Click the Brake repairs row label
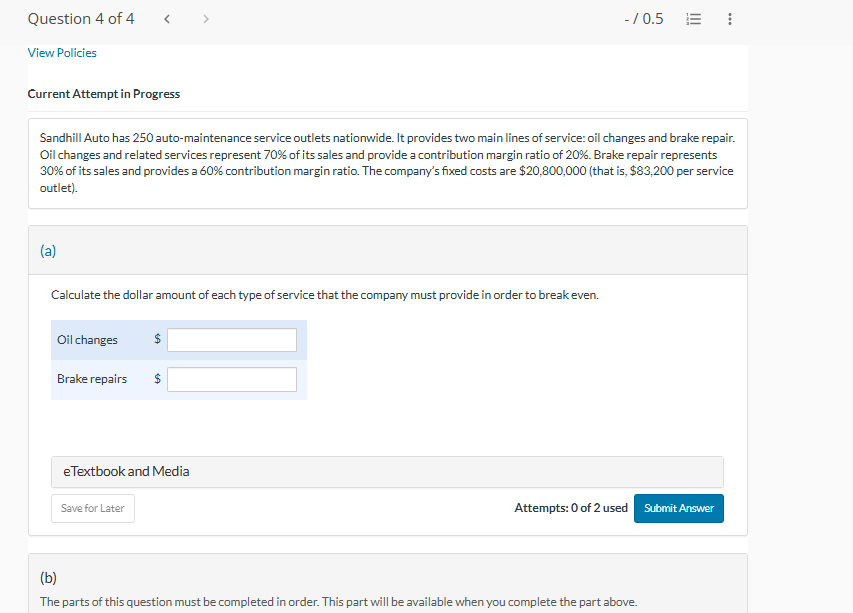 92,379
